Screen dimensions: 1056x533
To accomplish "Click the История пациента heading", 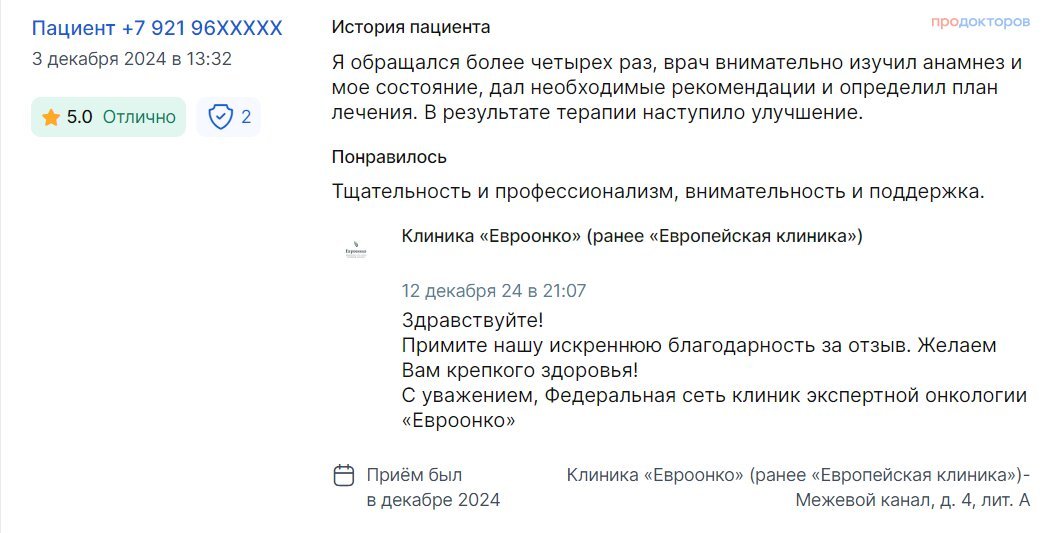I will pos(411,27).
